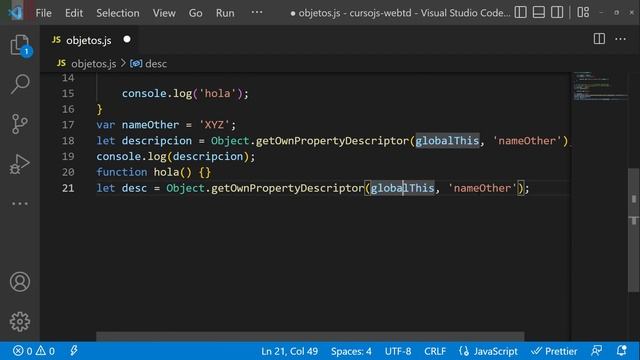This screenshot has width=640, height=360.
Task: Open the Go menu
Action: 196,13
